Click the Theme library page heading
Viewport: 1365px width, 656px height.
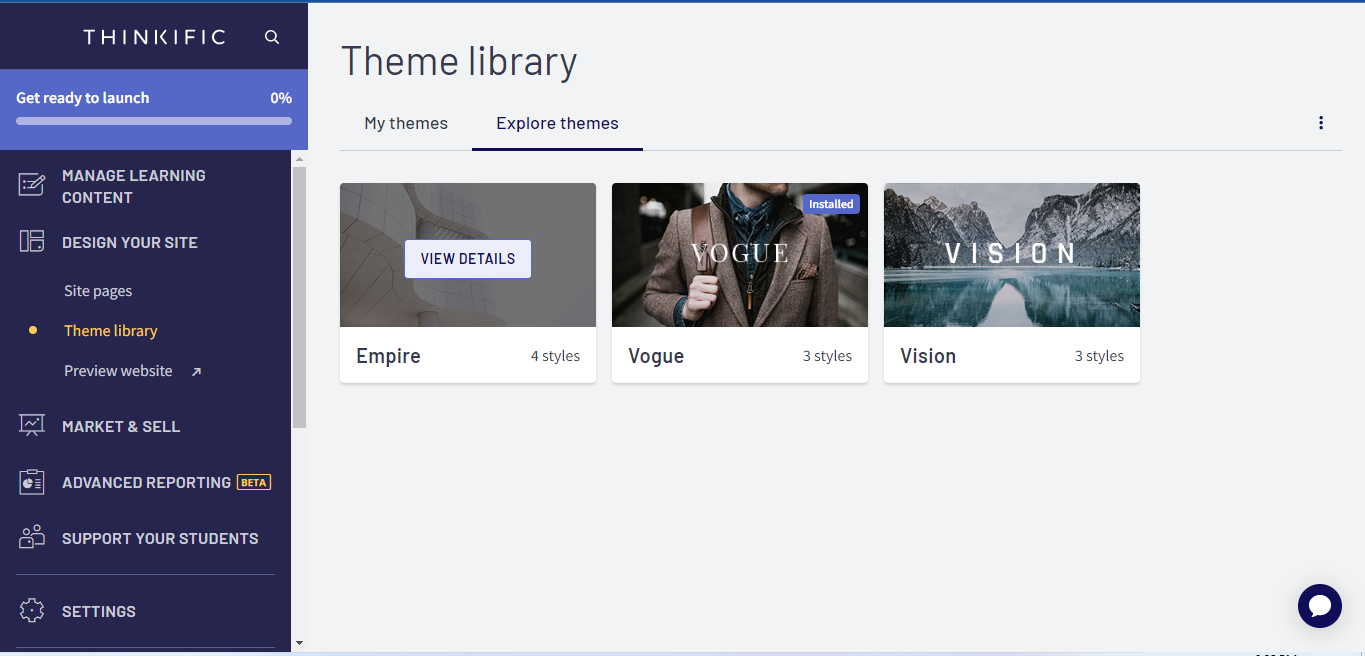coord(459,61)
